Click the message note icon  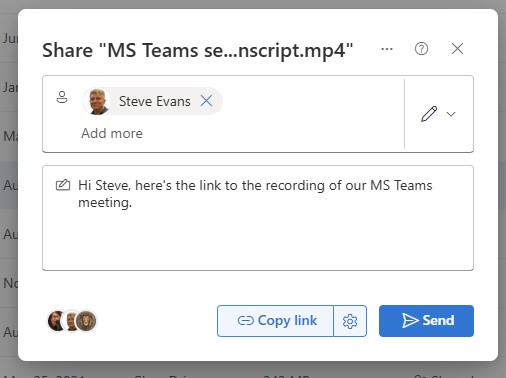[63, 185]
